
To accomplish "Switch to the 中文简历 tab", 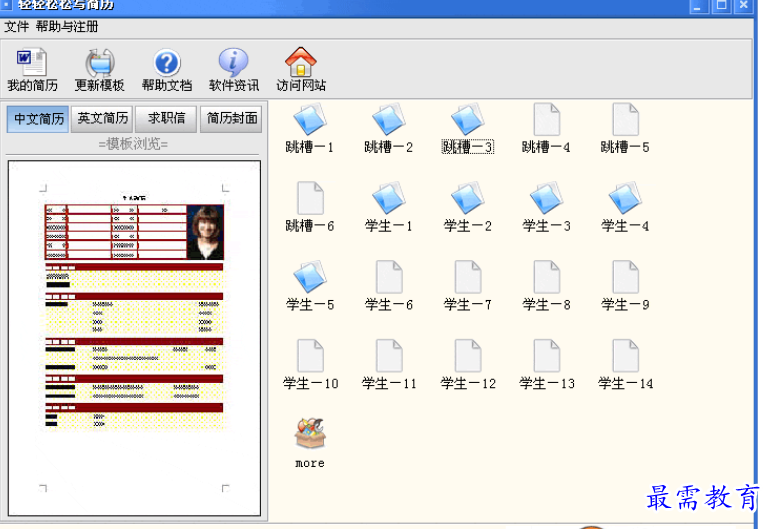I will click(38, 119).
